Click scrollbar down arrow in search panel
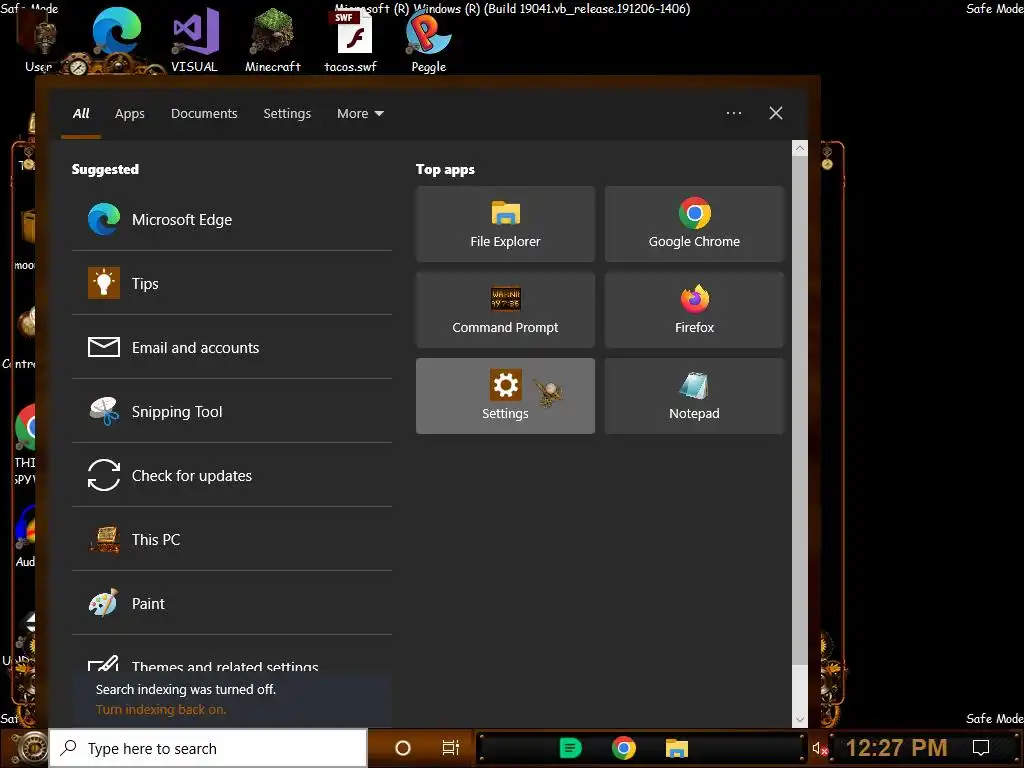The width and height of the screenshot is (1024, 768). point(799,720)
